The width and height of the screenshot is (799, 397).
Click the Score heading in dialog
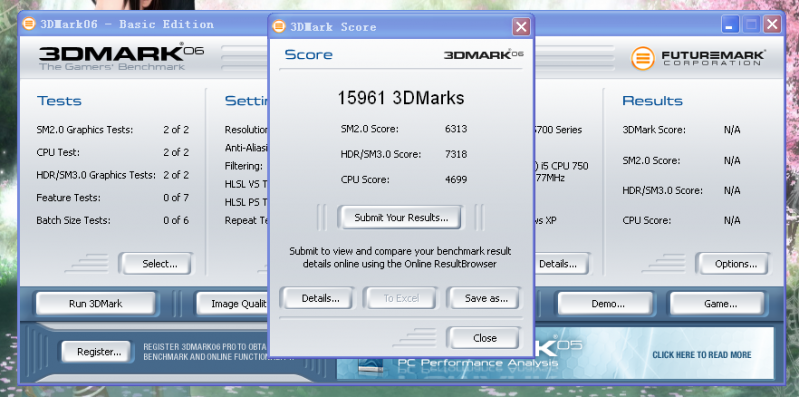click(x=308, y=55)
